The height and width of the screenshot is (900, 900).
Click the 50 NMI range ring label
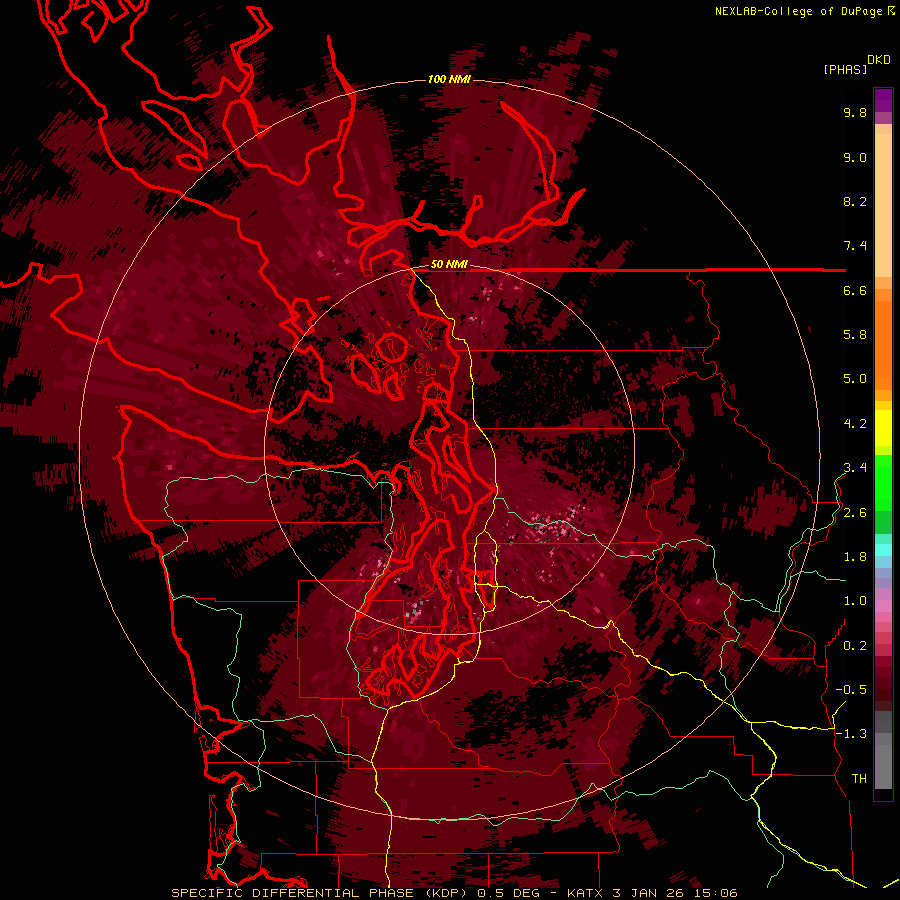click(x=449, y=265)
